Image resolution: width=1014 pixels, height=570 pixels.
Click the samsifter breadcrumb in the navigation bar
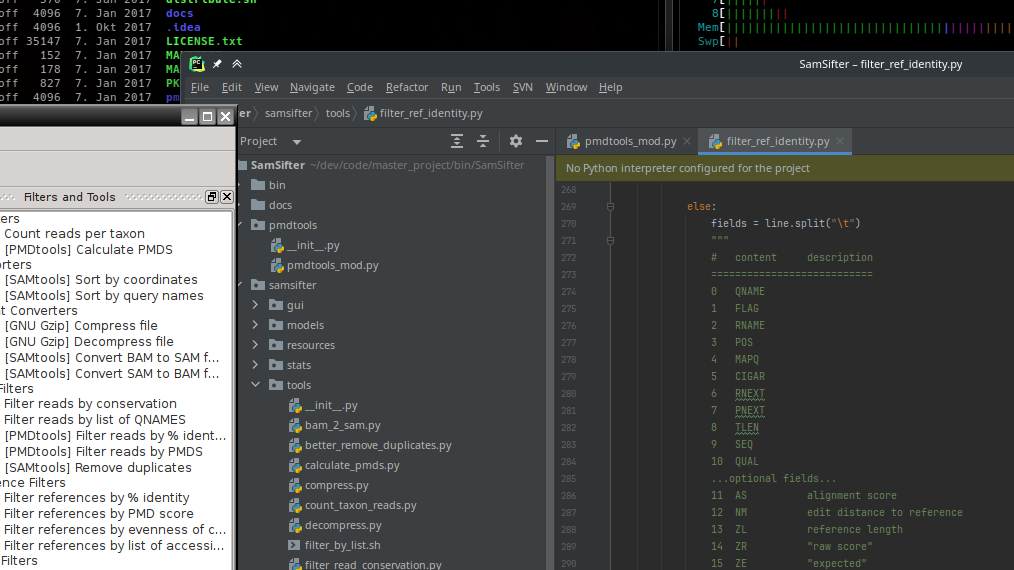click(x=289, y=113)
